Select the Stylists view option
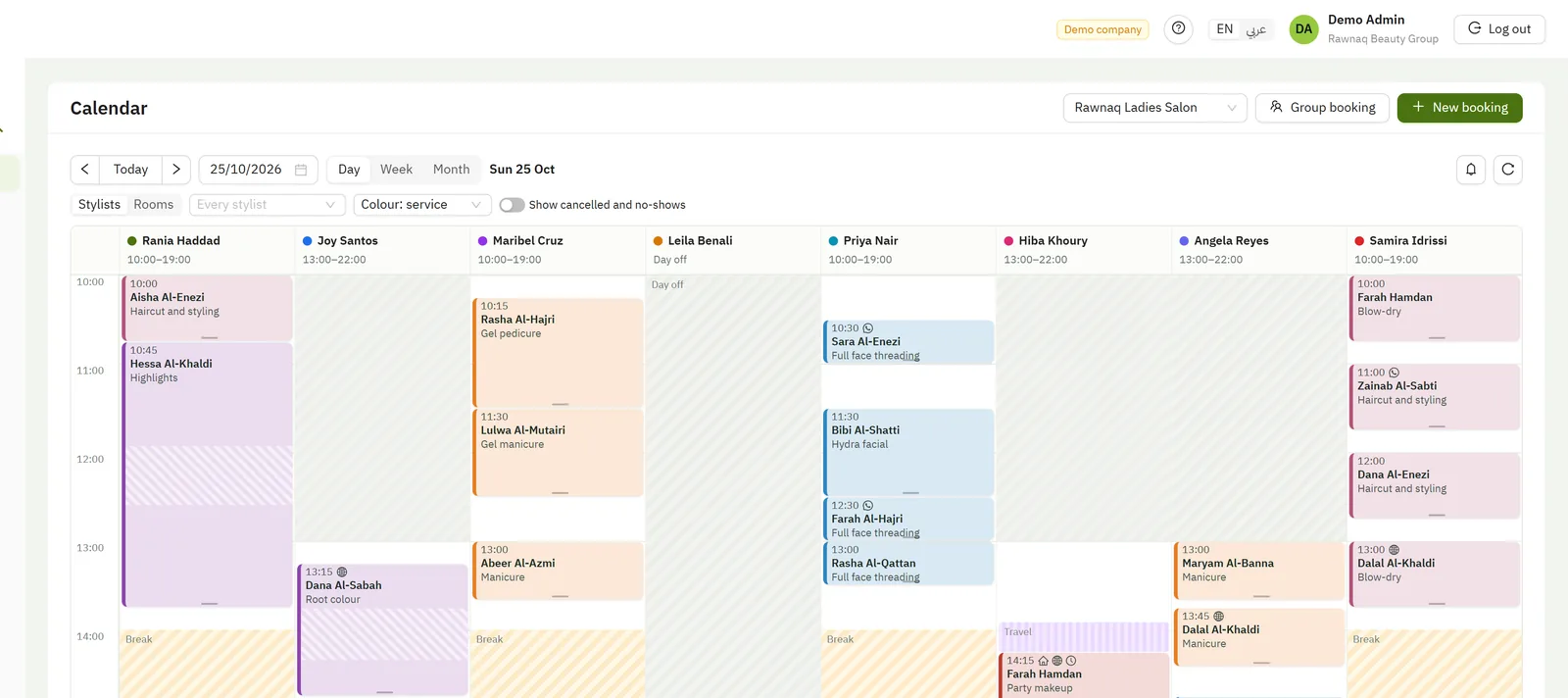 click(99, 205)
